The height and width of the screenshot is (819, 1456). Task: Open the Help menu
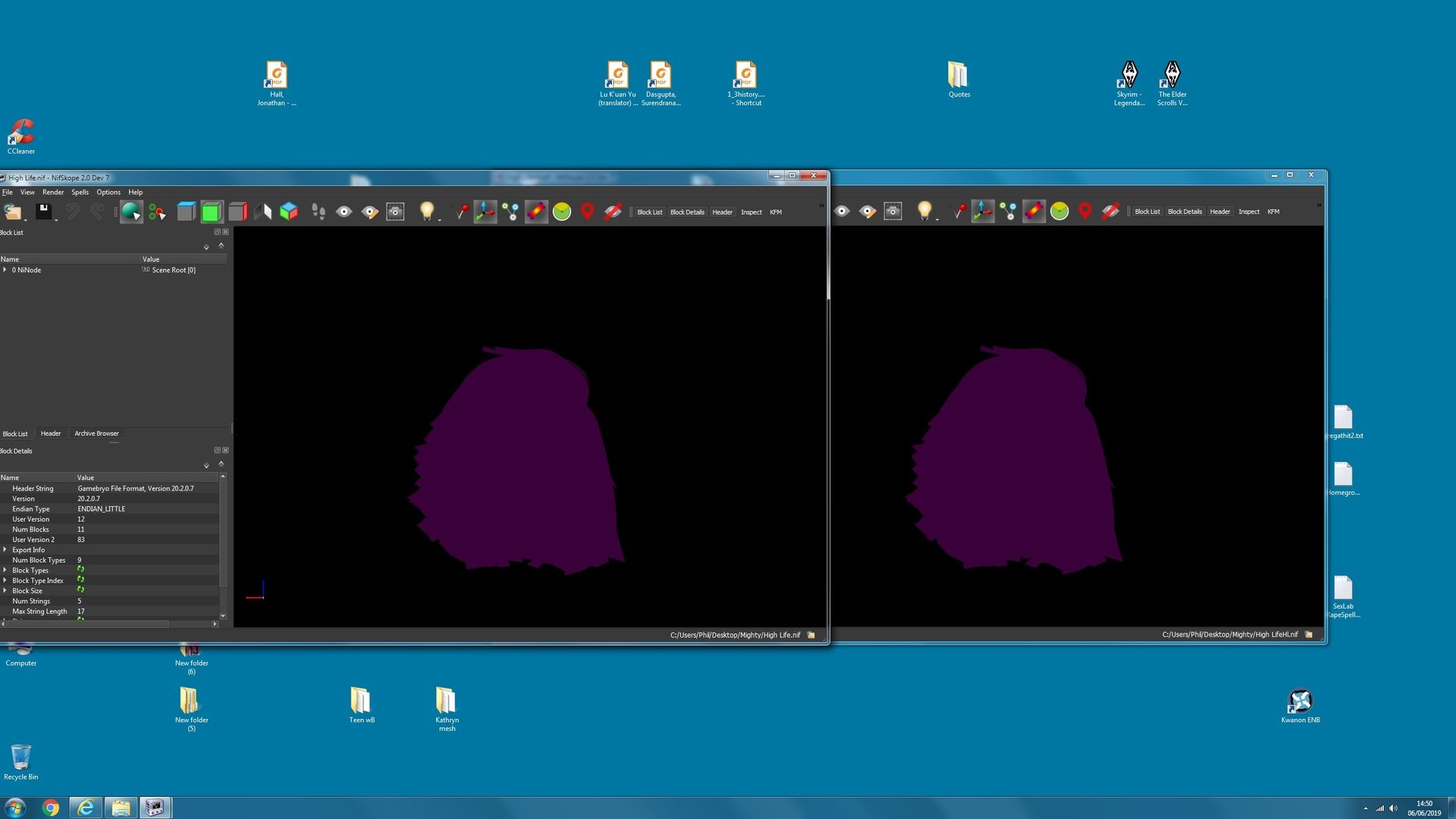(x=136, y=192)
